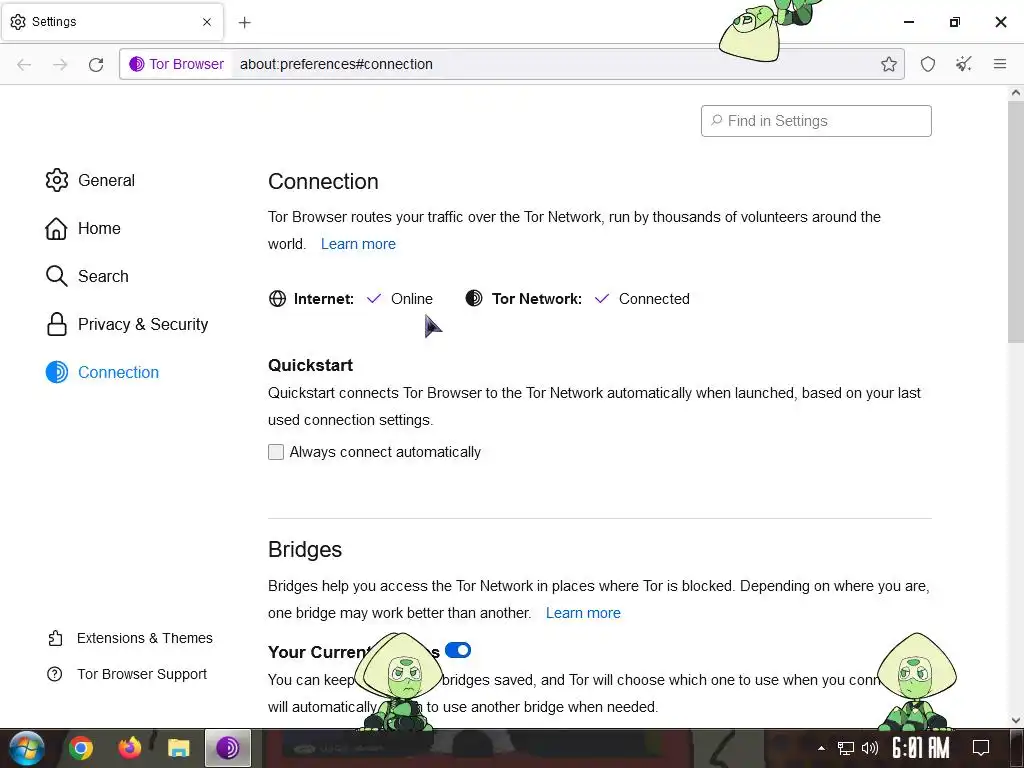Screen dimensions: 1024x768
Task: Click the back navigation arrow
Action: [24, 64]
